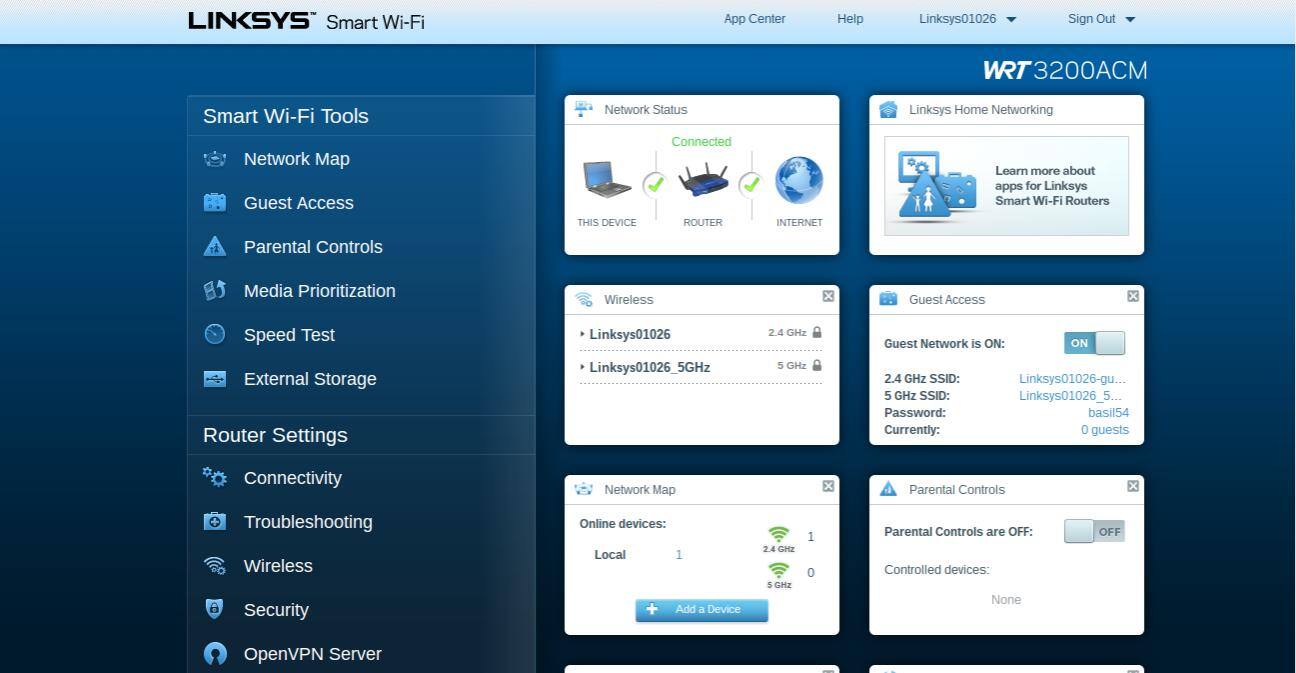Viewport: 1296px width, 673px height.
Task: Click the OpenVPN Server icon
Action: 215,654
